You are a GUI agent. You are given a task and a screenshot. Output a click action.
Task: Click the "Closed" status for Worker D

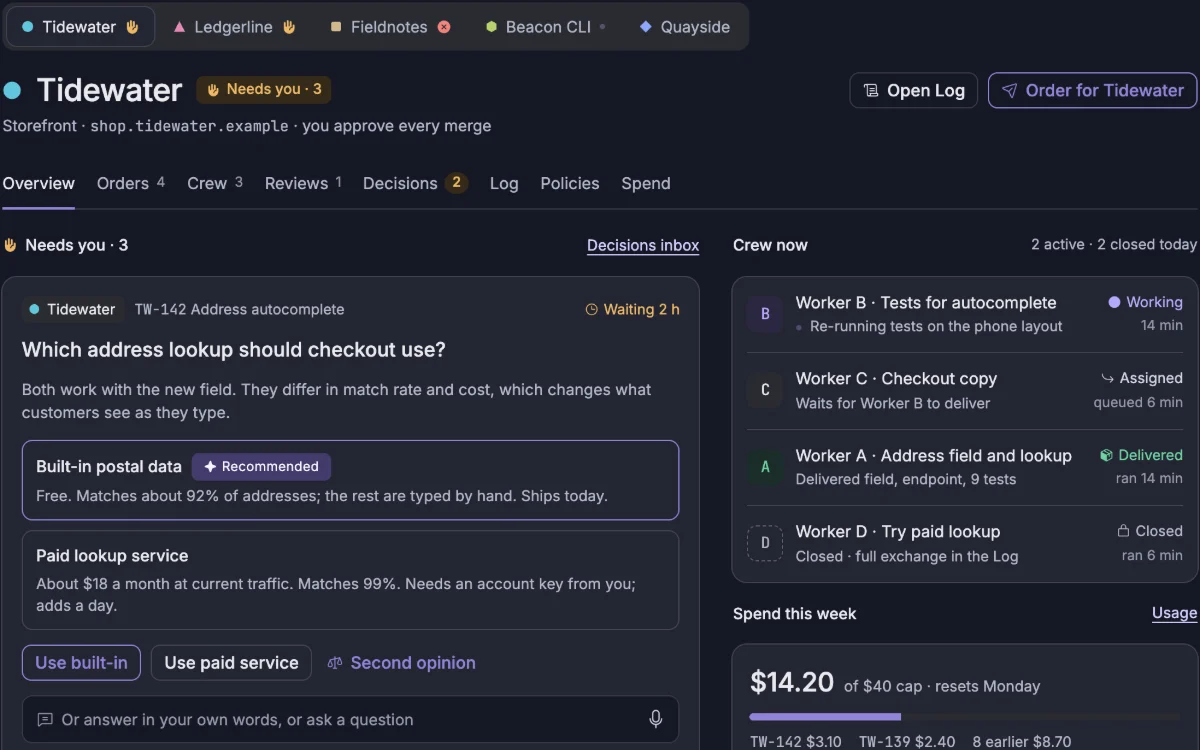tap(1150, 531)
